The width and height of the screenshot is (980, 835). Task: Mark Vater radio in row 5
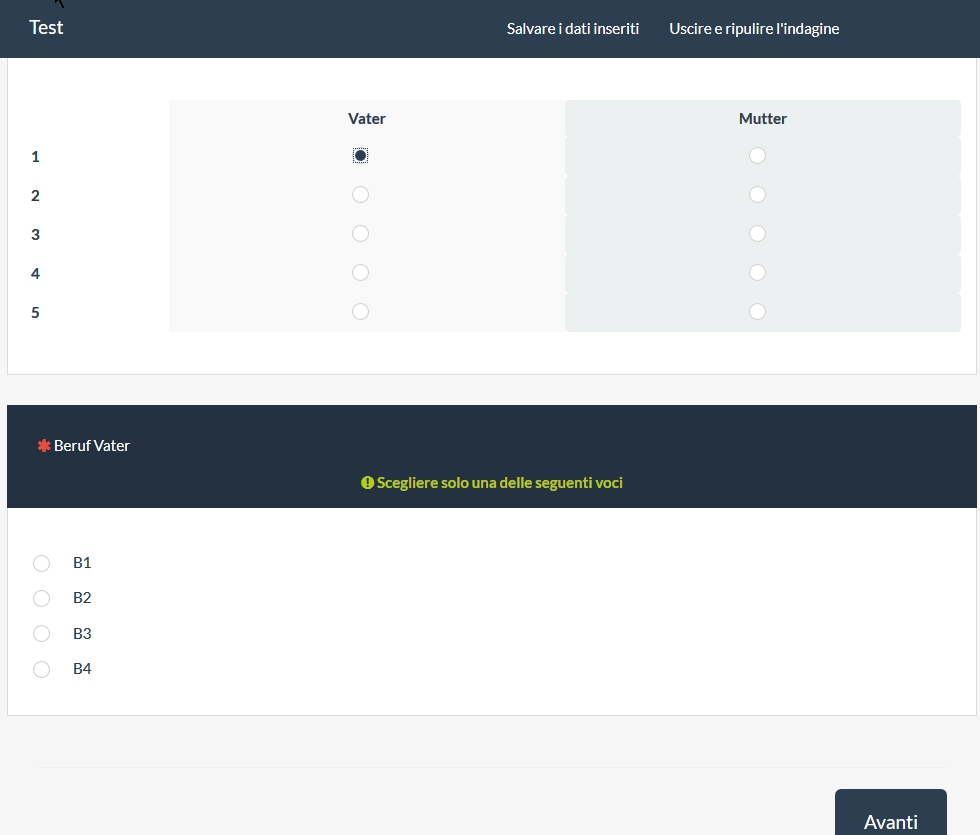(x=361, y=312)
